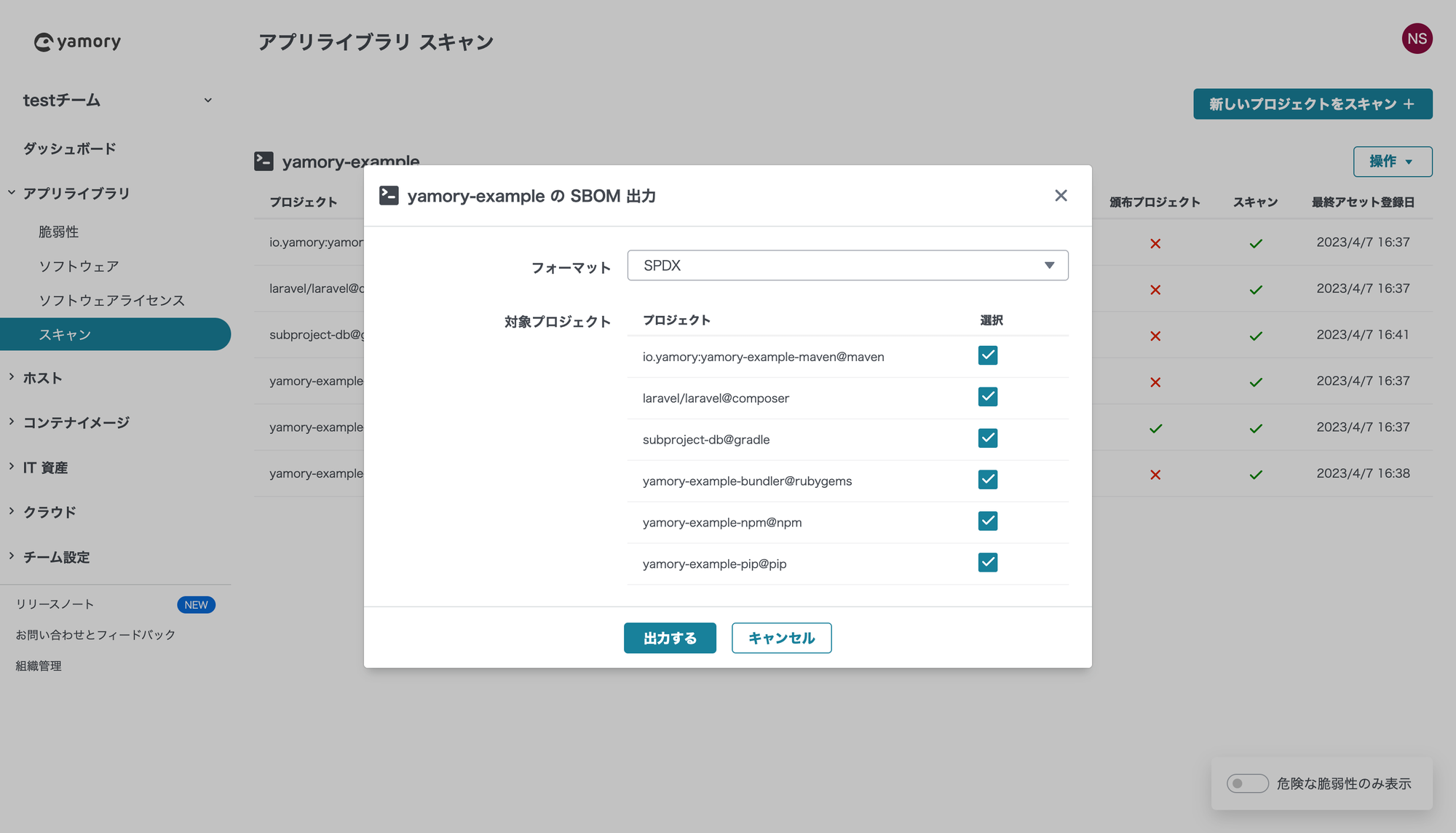Click the キャンセル button
Image resolution: width=1456 pixels, height=833 pixels.
pyautogui.click(x=781, y=638)
